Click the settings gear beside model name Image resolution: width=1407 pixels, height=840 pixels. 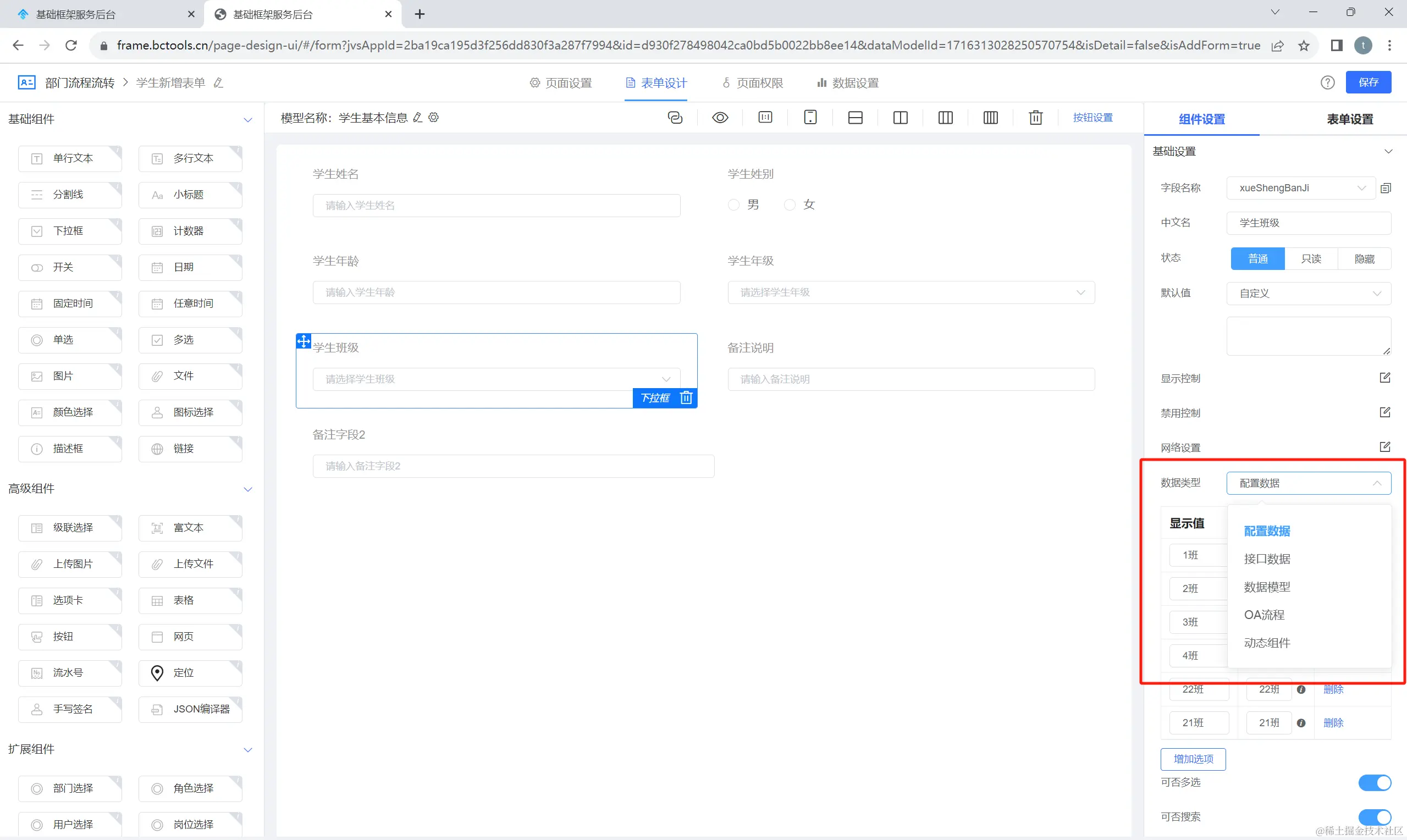click(x=433, y=118)
